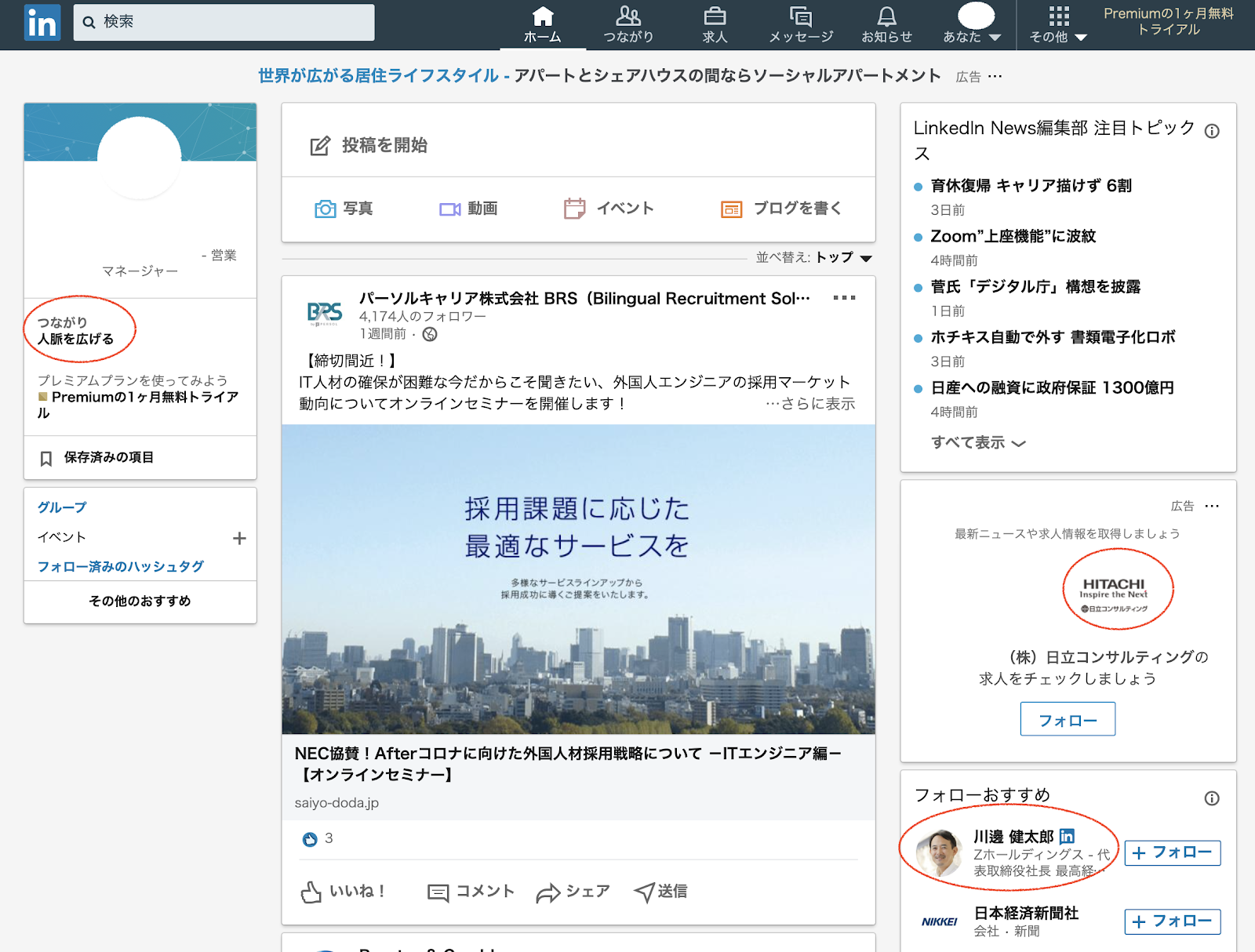Open news item 育休復帰 キャリア描けず 6割

point(1031,186)
